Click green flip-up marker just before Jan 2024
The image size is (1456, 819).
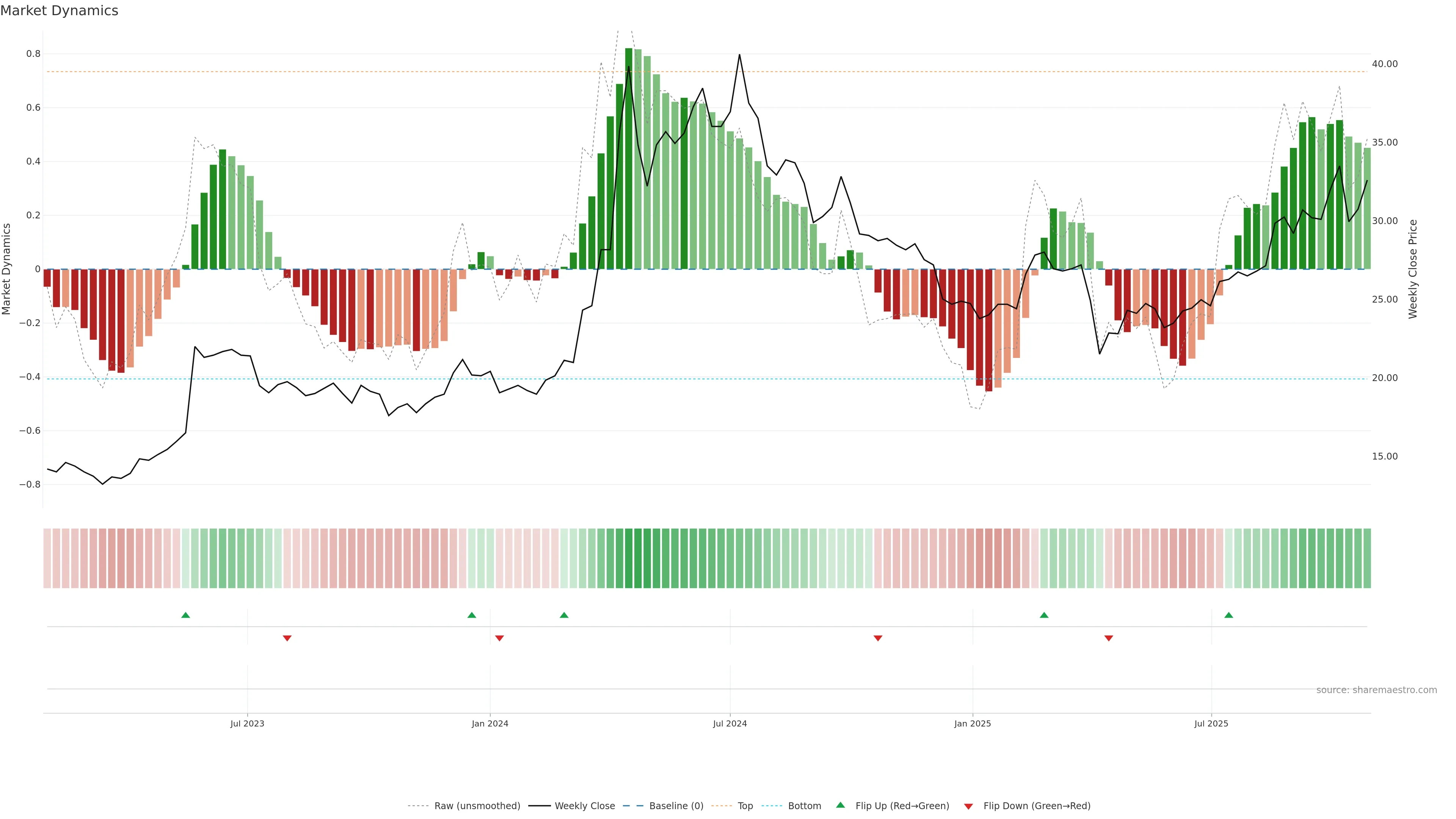[472, 615]
